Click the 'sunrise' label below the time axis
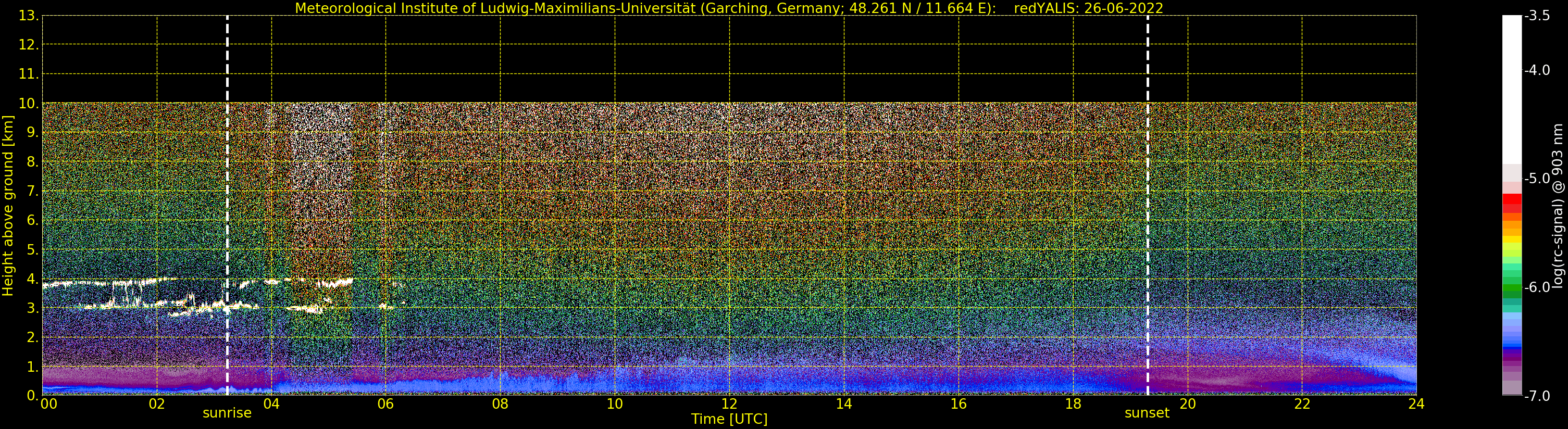Screen dimensions: 1568x429 (227, 413)
